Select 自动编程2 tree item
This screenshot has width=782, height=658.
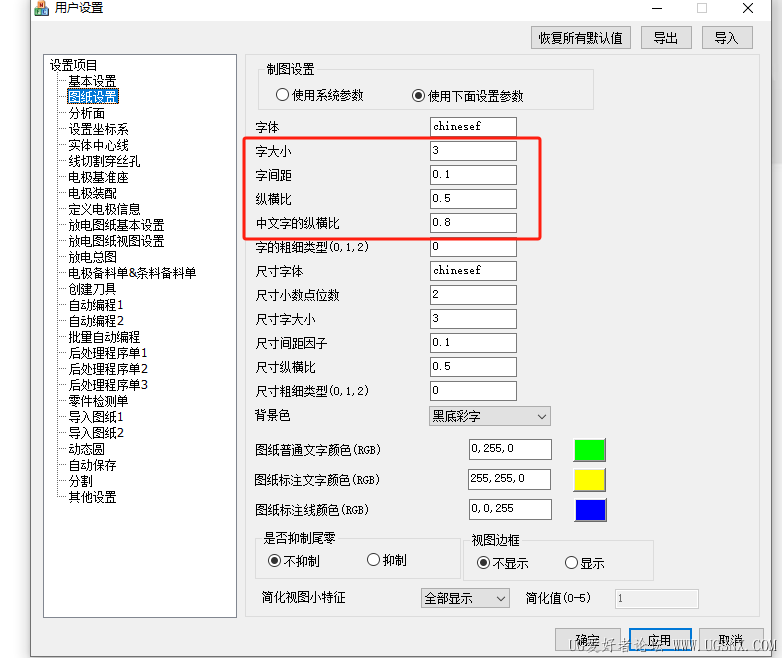(x=96, y=321)
